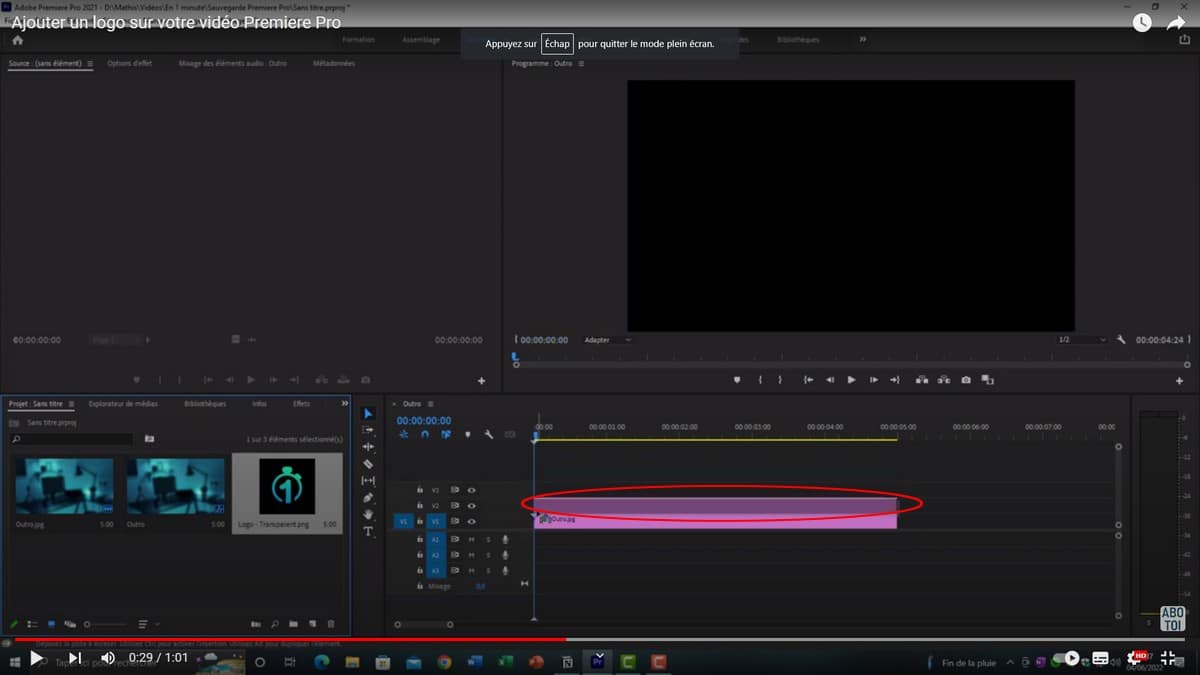1200x675 pixels.
Task: Open the Adapter zoom level dropdown
Action: [x=607, y=340]
